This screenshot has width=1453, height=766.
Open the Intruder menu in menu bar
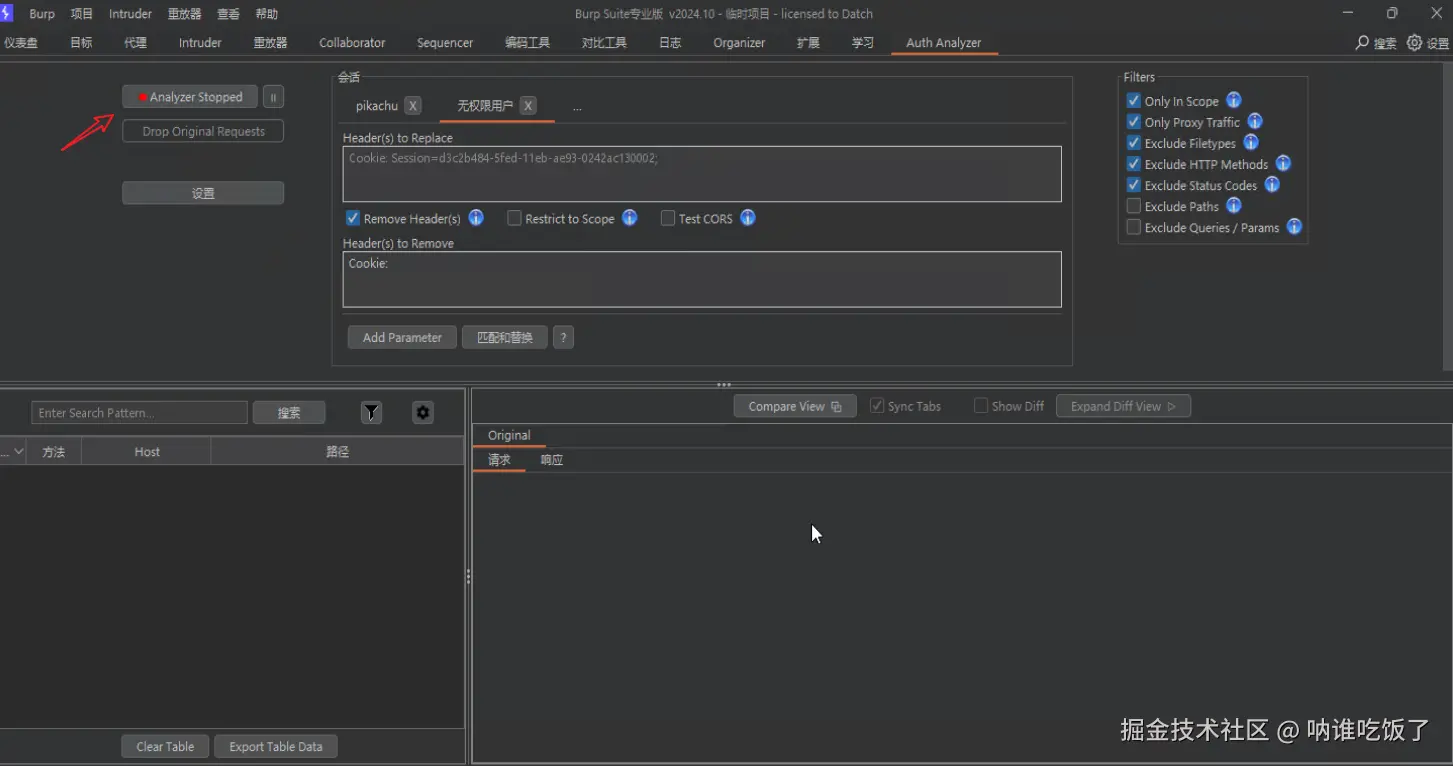tap(130, 14)
